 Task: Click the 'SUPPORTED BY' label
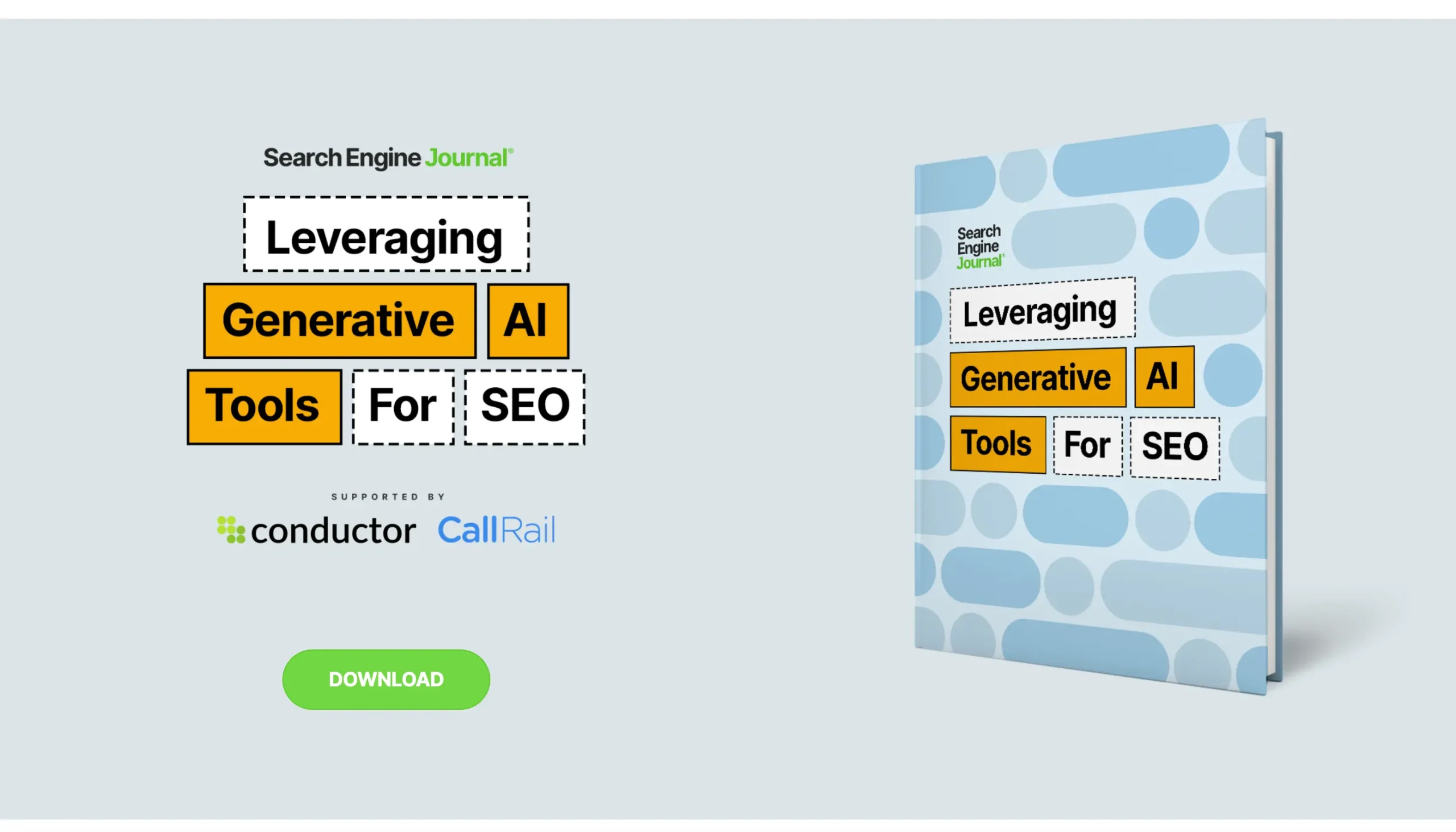(x=388, y=496)
